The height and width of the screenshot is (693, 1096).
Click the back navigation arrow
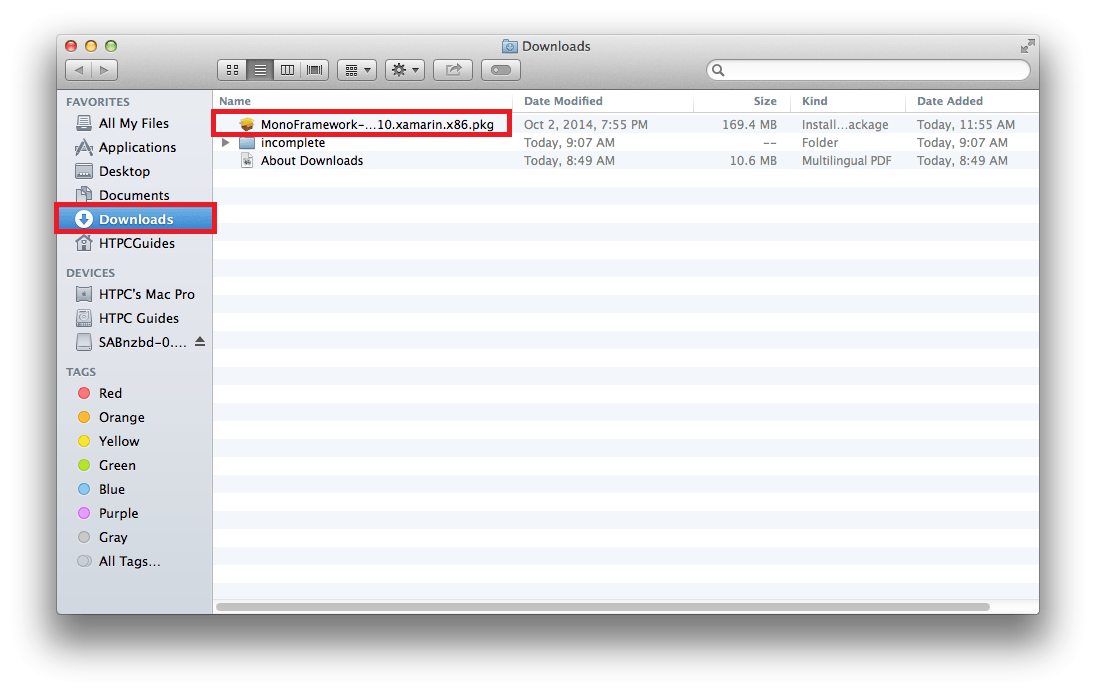coord(79,70)
